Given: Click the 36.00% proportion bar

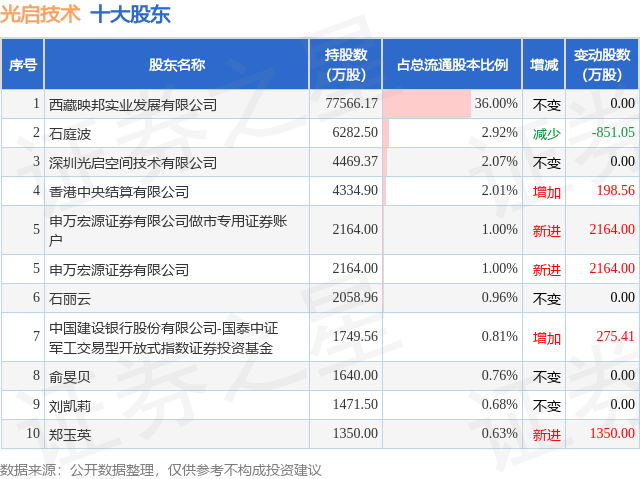Looking at the screenshot, I should click(x=427, y=104).
